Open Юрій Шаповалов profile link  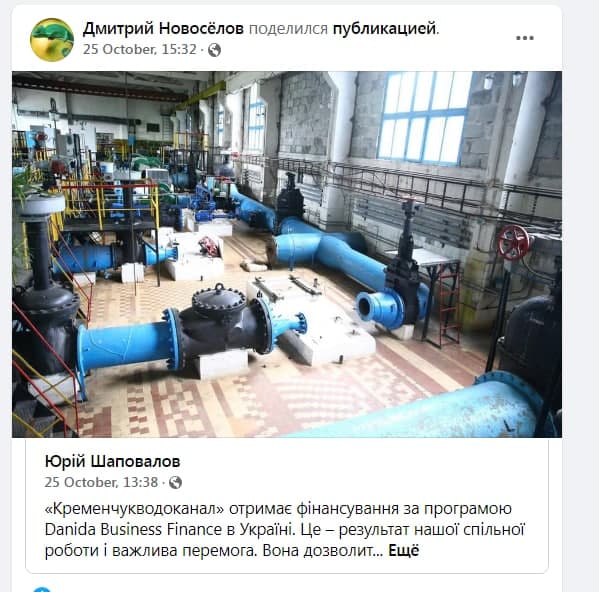(x=112, y=461)
